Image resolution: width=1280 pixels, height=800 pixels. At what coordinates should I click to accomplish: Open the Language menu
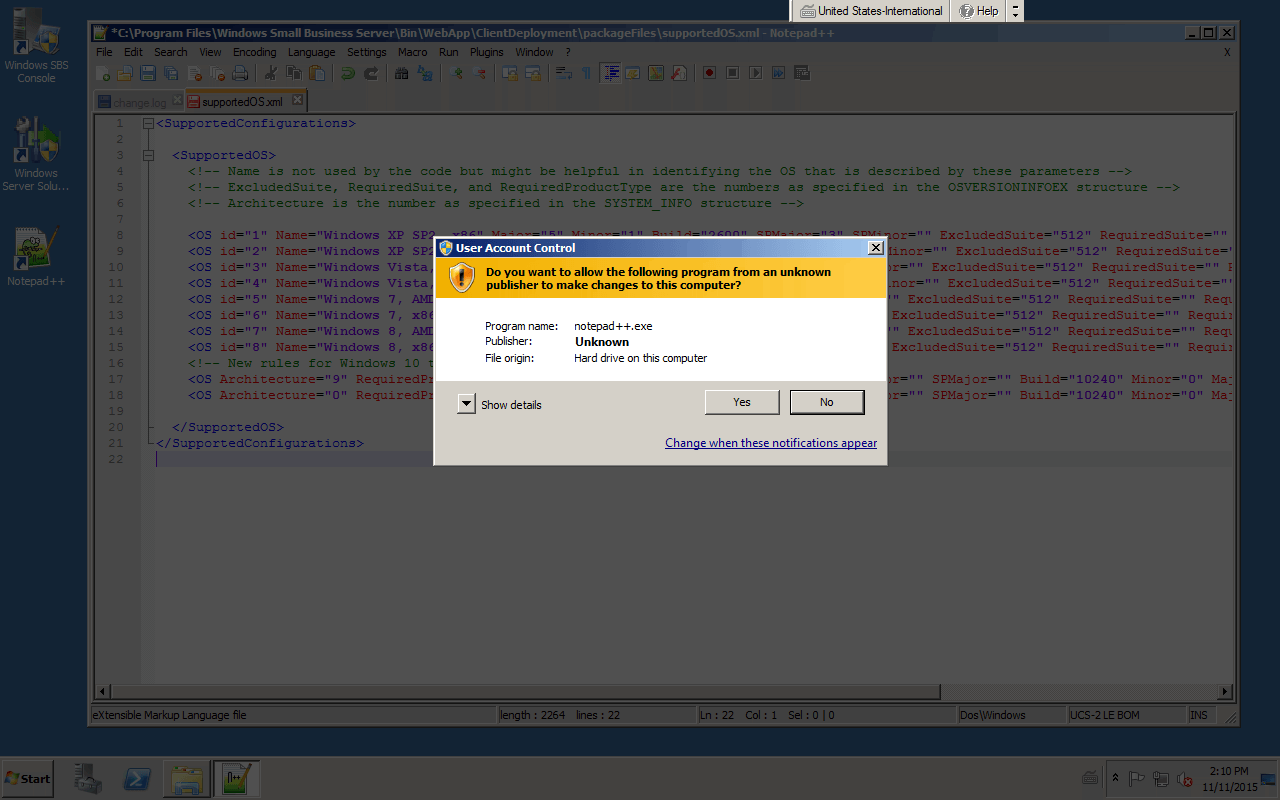312,52
